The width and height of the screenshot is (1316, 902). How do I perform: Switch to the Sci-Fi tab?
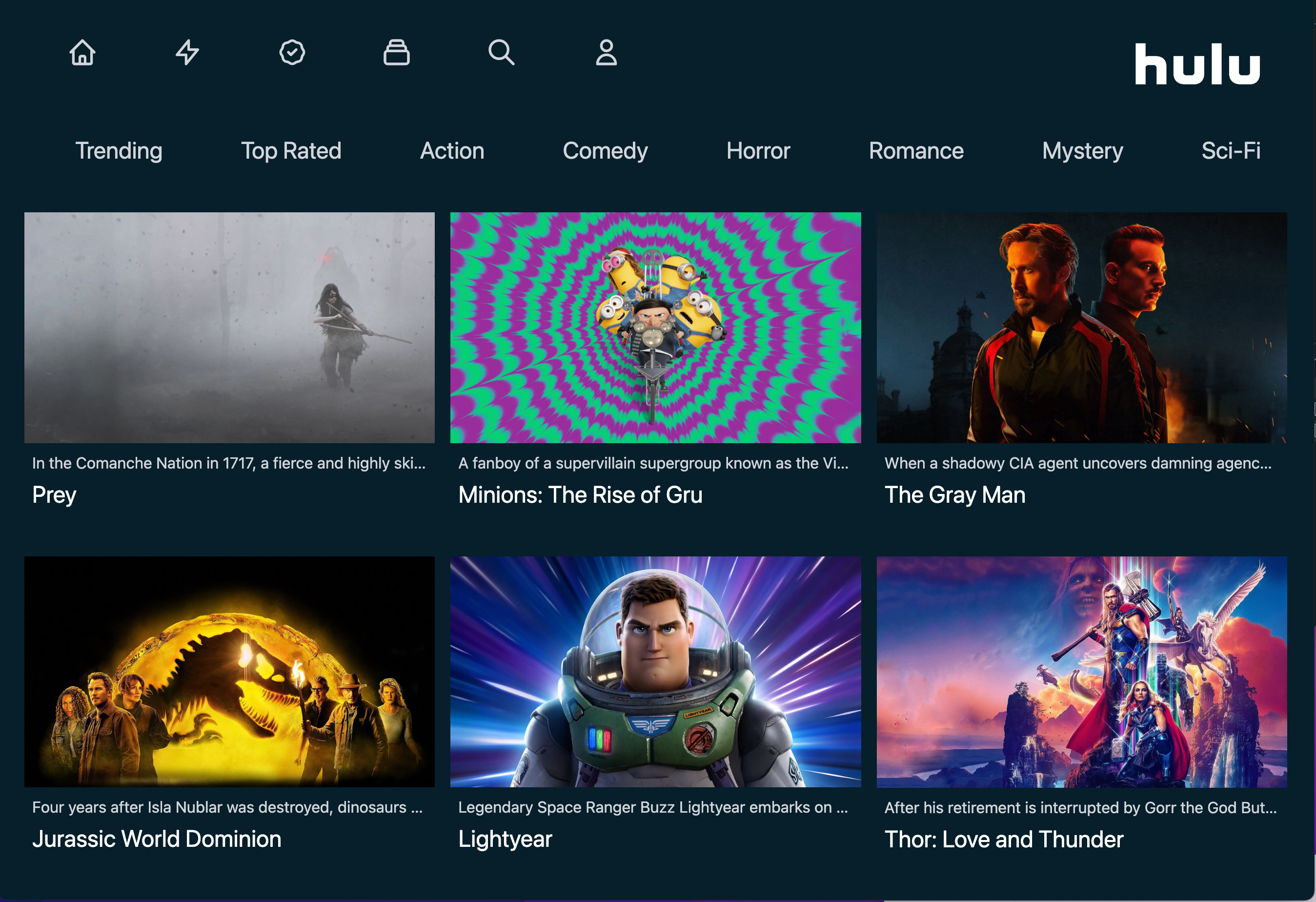1231,151
